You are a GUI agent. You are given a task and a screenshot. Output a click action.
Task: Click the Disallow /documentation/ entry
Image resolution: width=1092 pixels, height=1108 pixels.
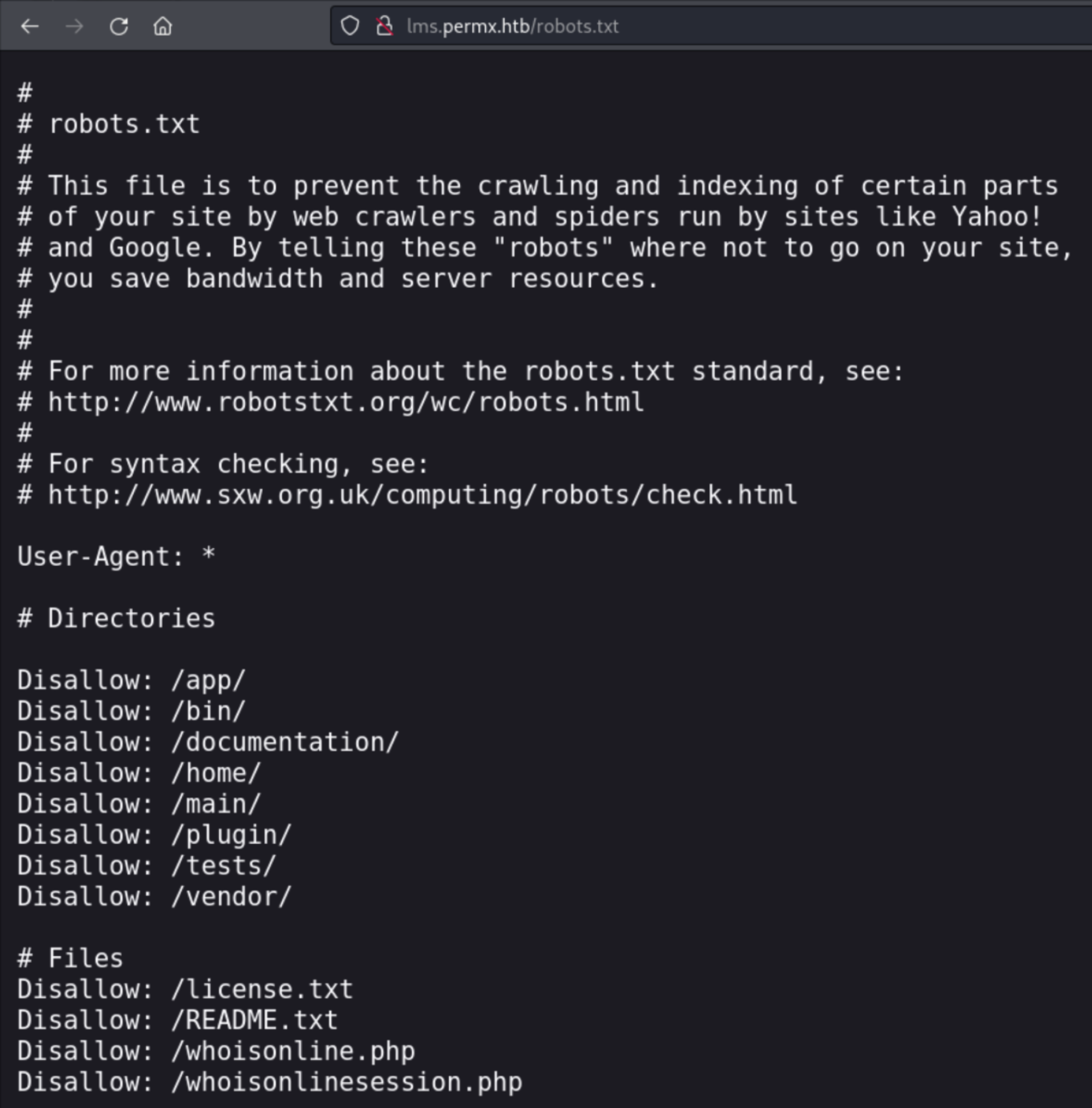point(207,743)
